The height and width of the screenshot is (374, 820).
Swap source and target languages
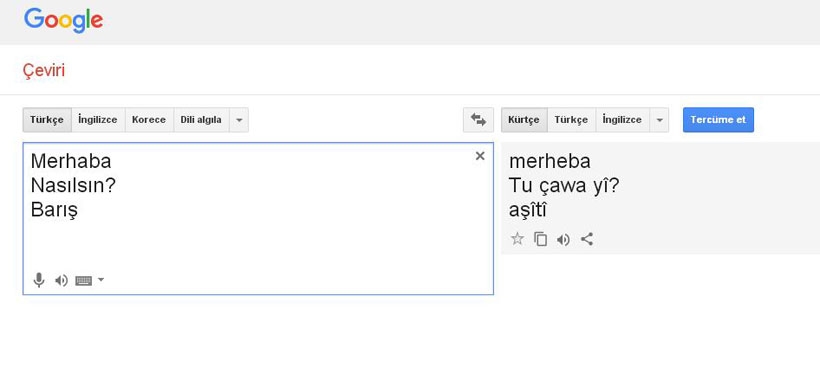click(478, 120)
